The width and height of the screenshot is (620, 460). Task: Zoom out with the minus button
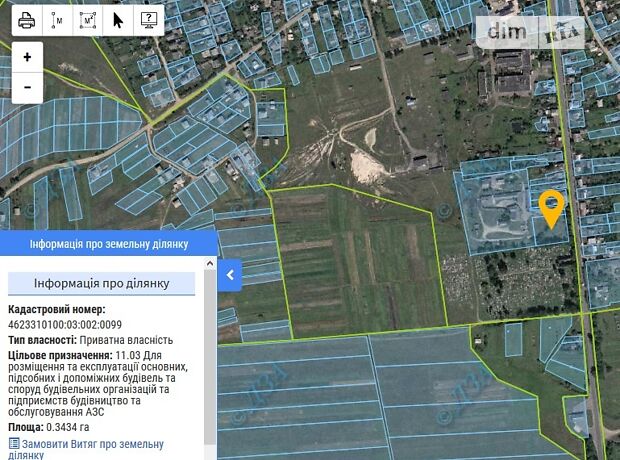[x=27, y=87]
